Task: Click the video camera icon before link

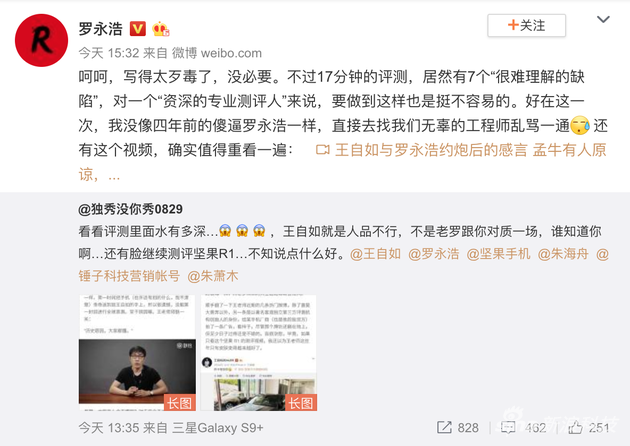Action: coord(323,150)
